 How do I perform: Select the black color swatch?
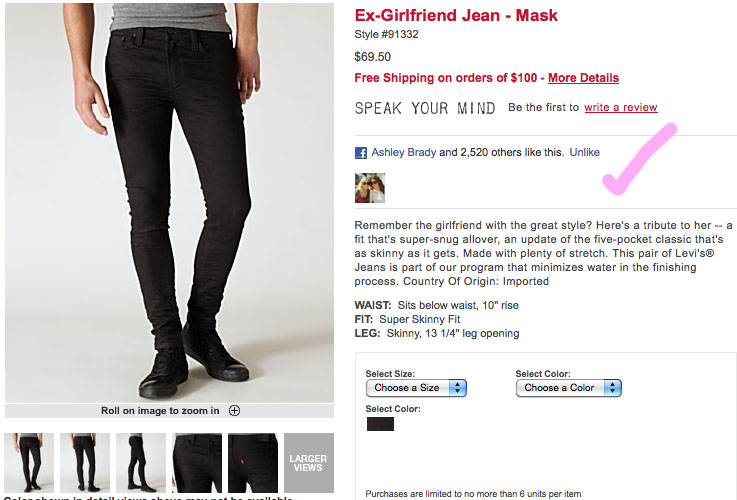point(380,424)
